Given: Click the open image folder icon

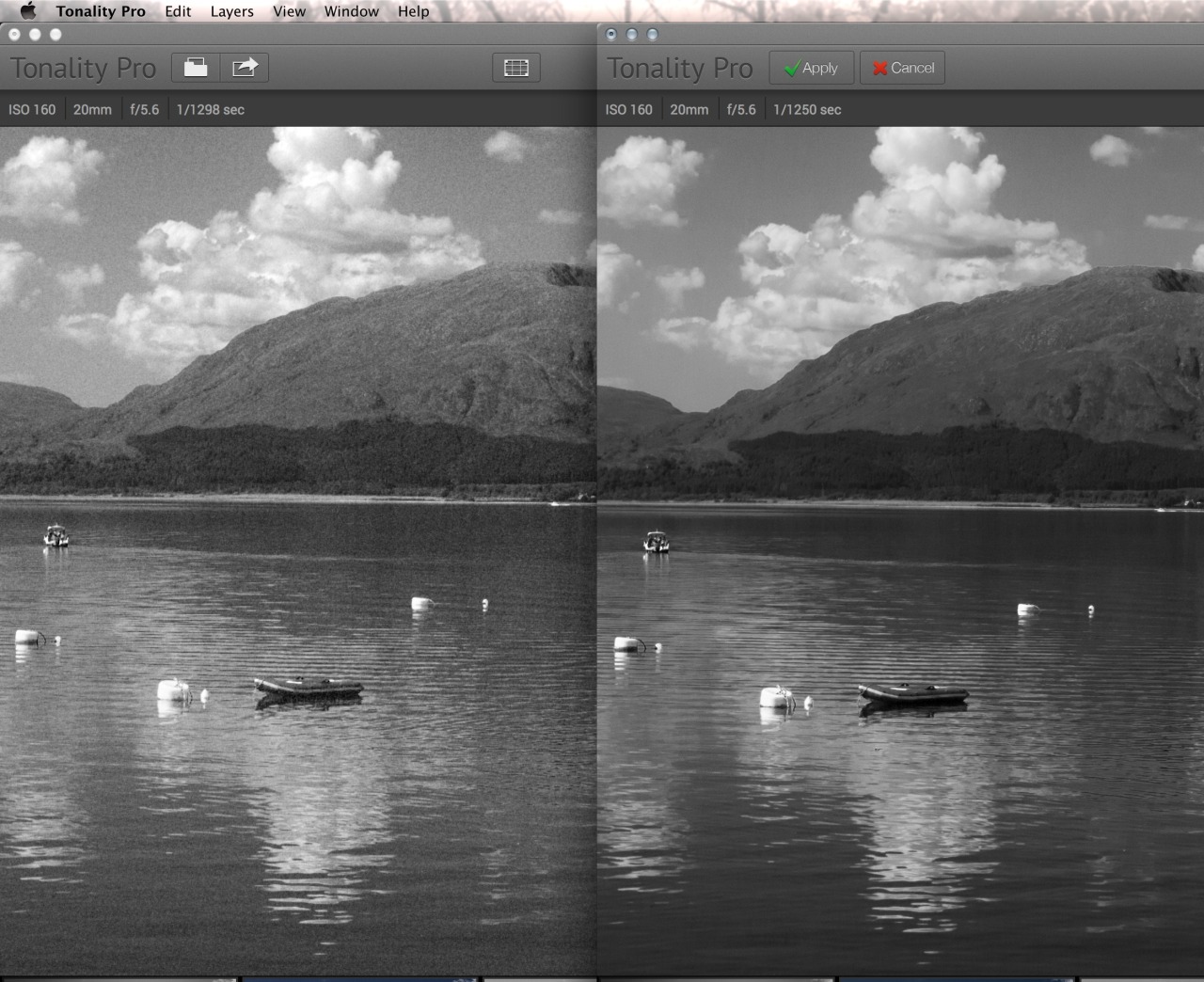Looking at the screenshot, I should click(x=196, y=68).
